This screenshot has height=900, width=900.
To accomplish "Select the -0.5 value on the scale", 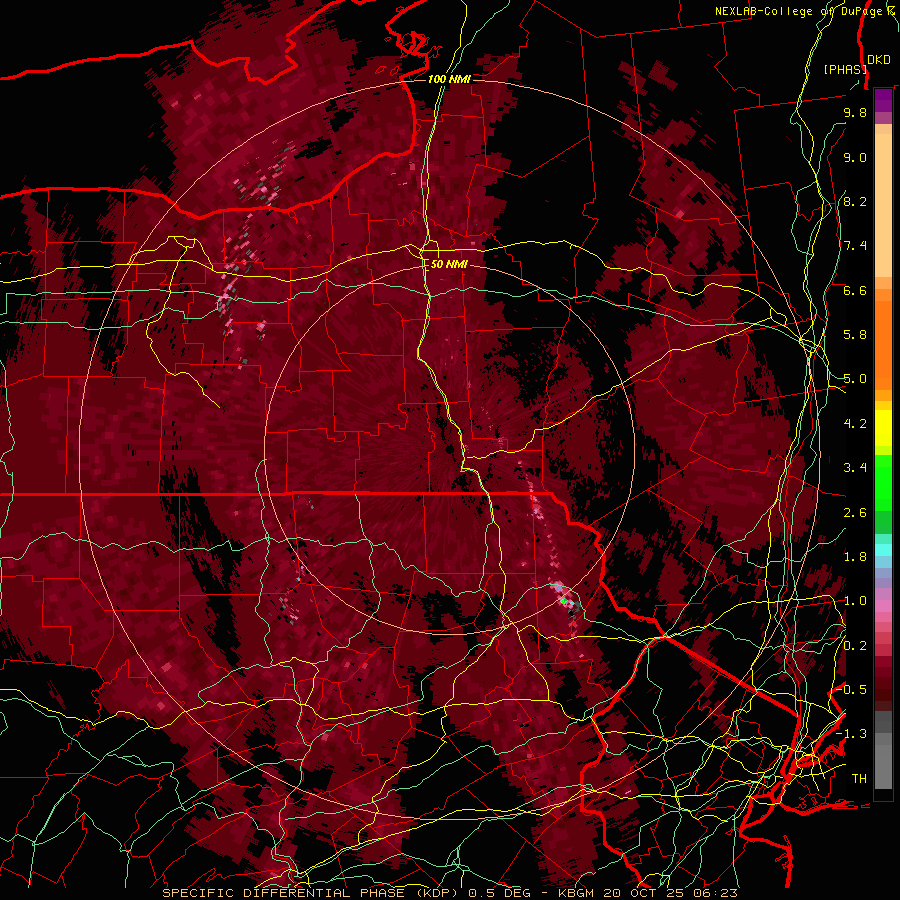I will tap(852, 689).
